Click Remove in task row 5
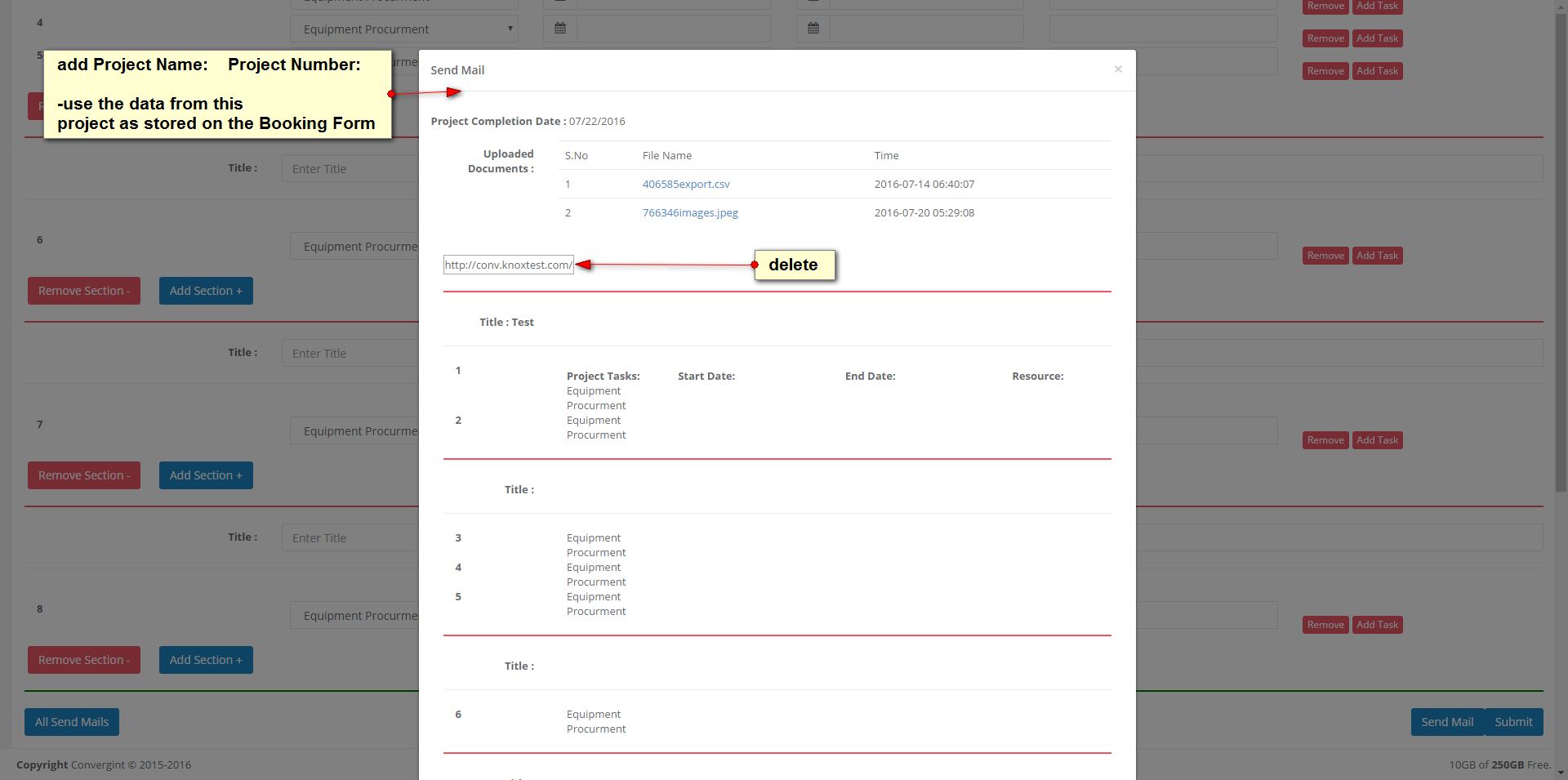This screenshot has width=1568, height=780. [1325, 71]
